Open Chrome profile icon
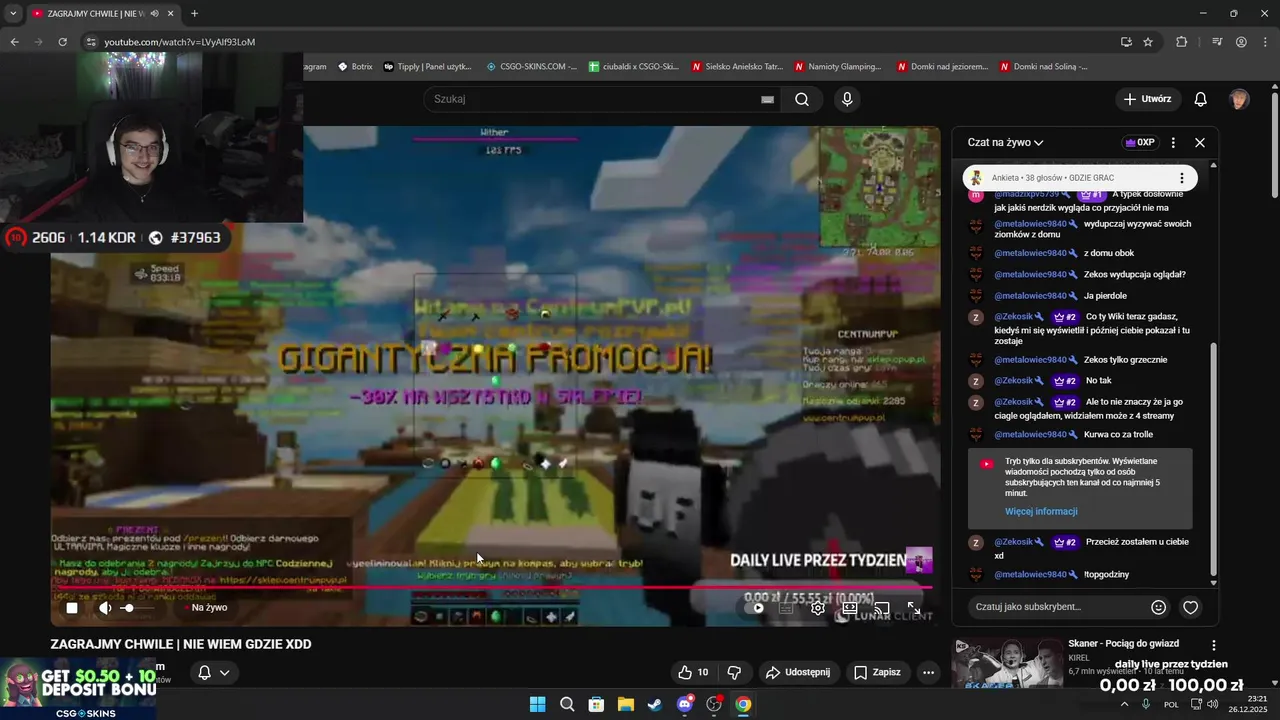Screen dimensions: 1280x720 1241,42
